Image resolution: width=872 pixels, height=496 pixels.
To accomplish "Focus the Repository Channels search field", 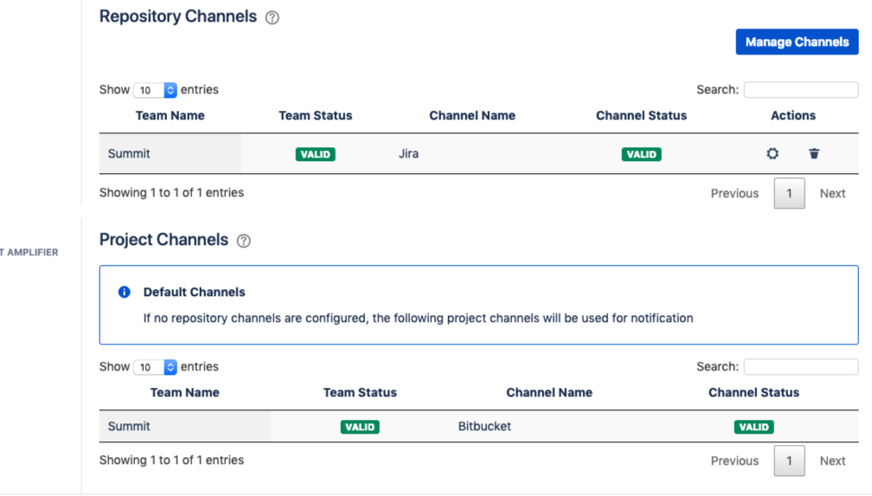I will pos(800,90).
